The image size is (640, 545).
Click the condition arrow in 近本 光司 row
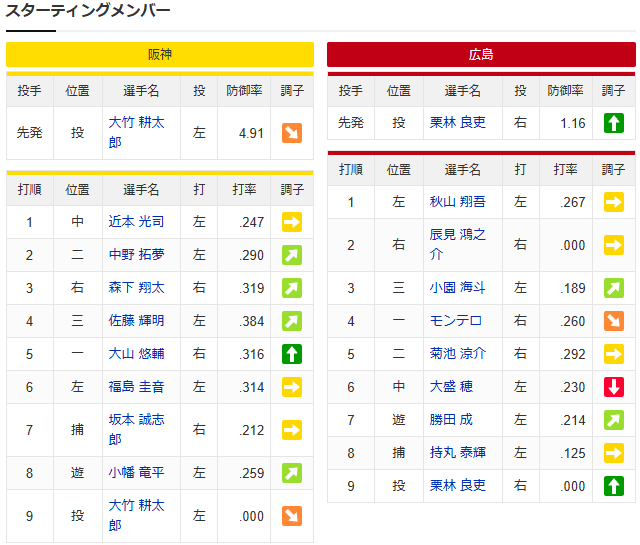tap(292, 222)
